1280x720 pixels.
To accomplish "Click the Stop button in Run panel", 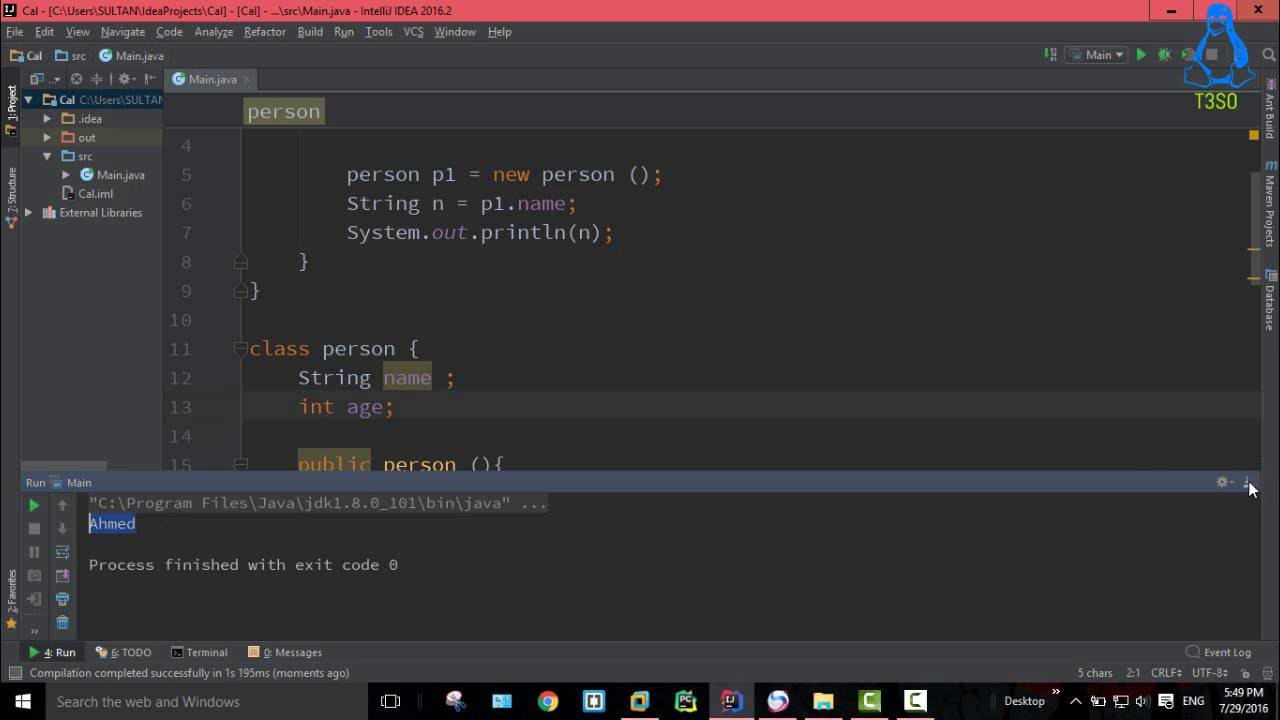I will [34, 528].
